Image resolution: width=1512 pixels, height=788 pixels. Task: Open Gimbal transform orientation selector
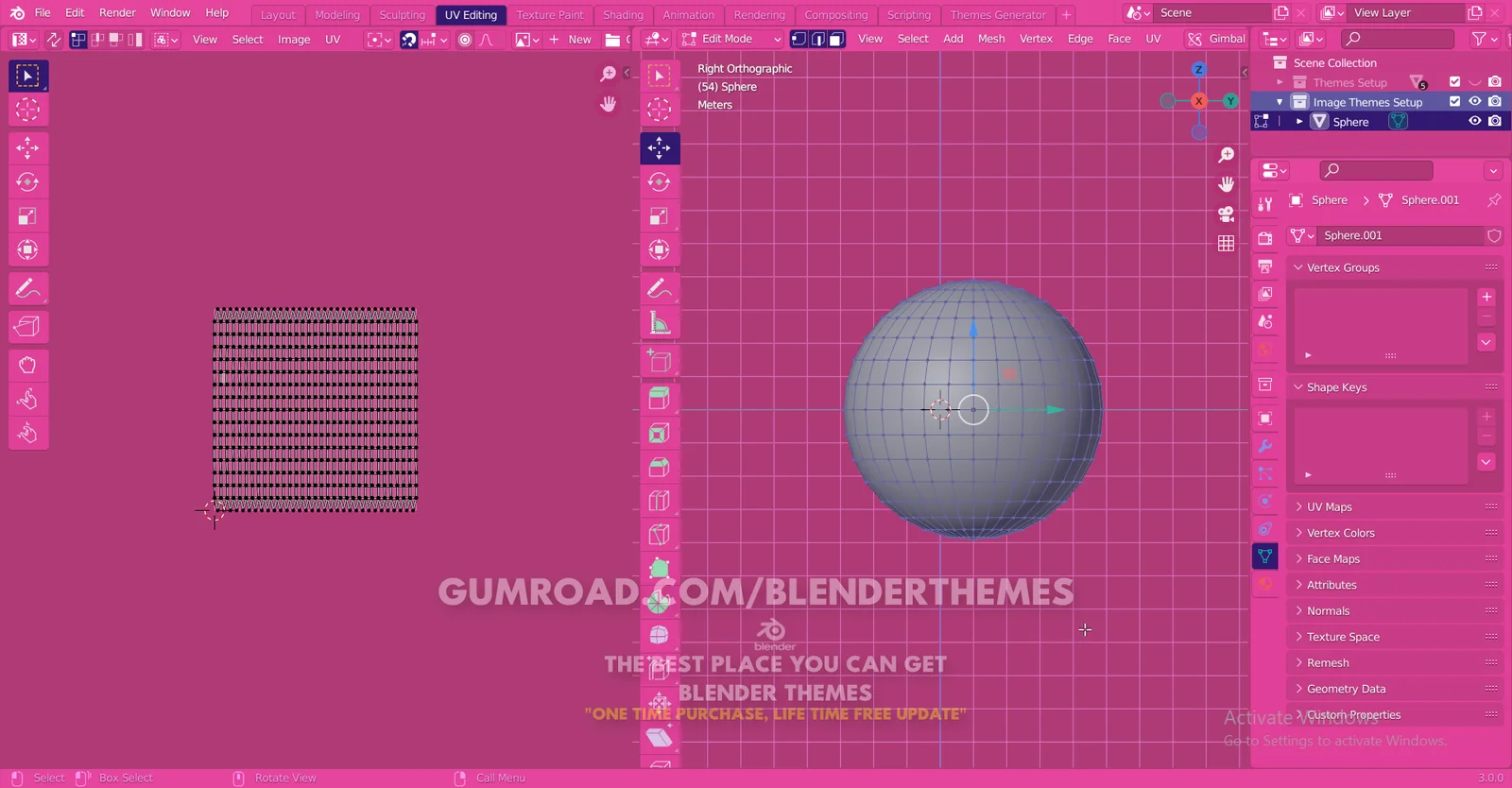(x=1216, y=39)
